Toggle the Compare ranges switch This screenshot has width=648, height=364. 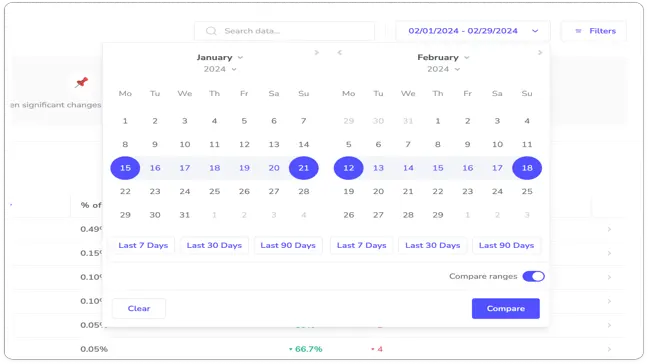coord(534,276)
